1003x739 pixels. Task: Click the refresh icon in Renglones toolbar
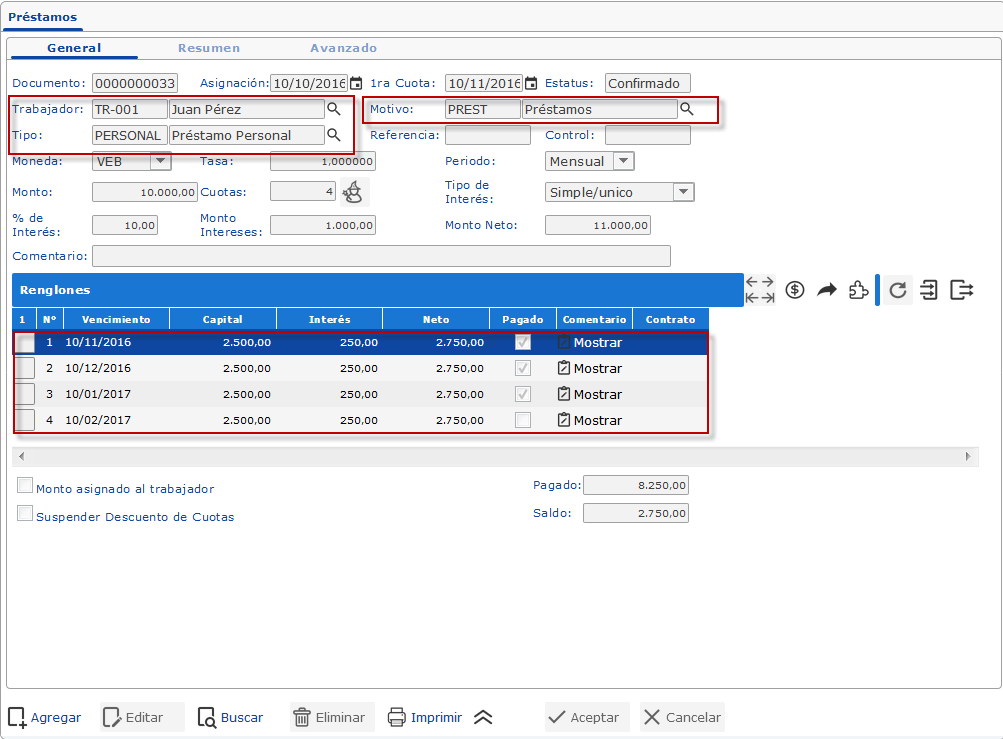pyautogui.click(x=898, y=290)
